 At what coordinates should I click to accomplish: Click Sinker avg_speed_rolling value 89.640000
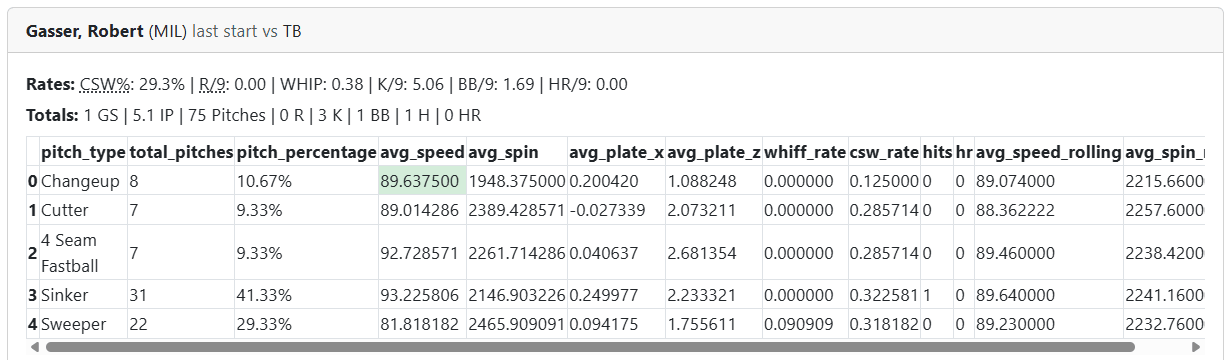pyautogui.click(x=1048, y=295)
